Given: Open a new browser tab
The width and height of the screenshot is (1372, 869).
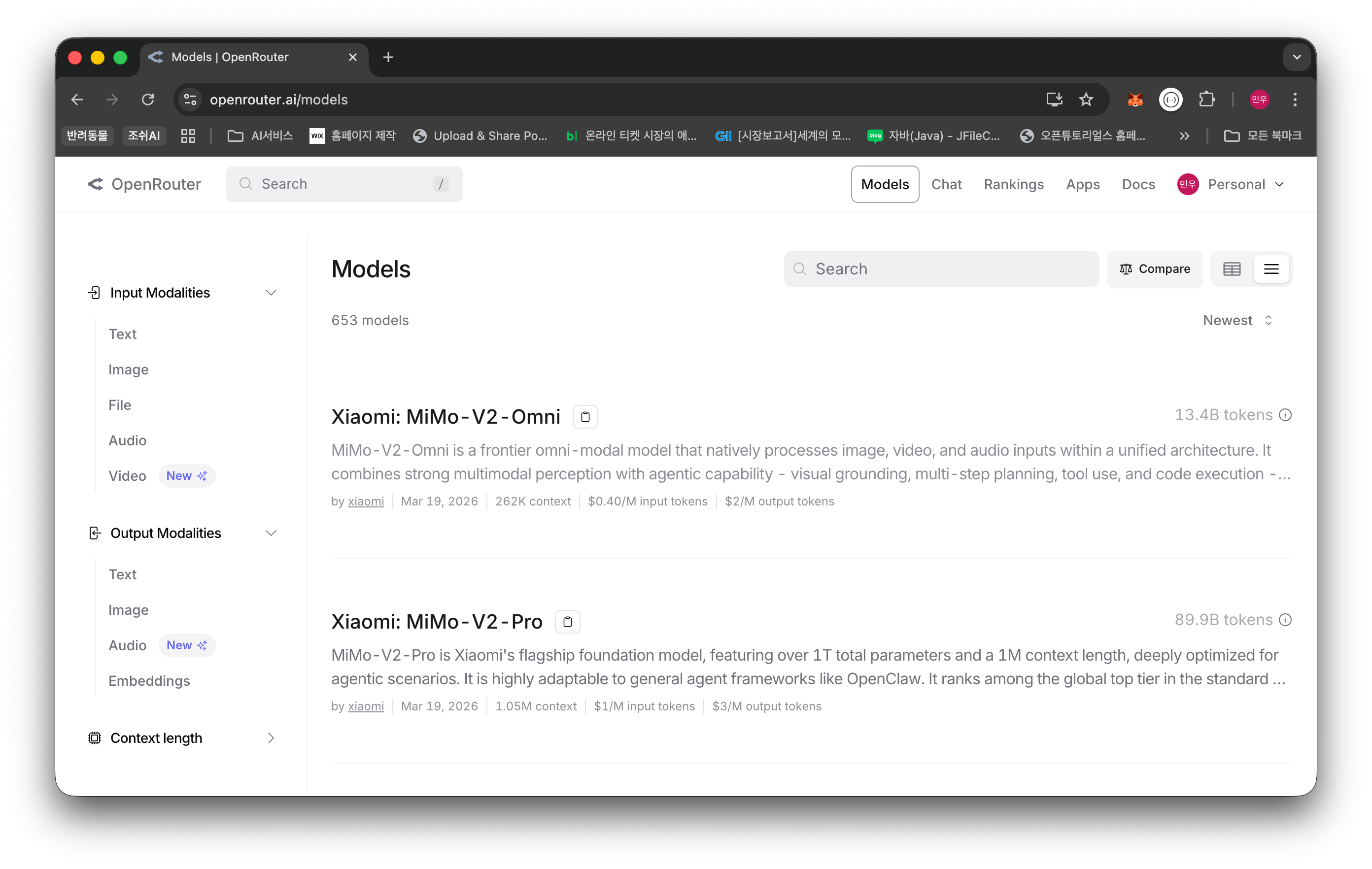Looking at the screenshot, I should 388,57.
